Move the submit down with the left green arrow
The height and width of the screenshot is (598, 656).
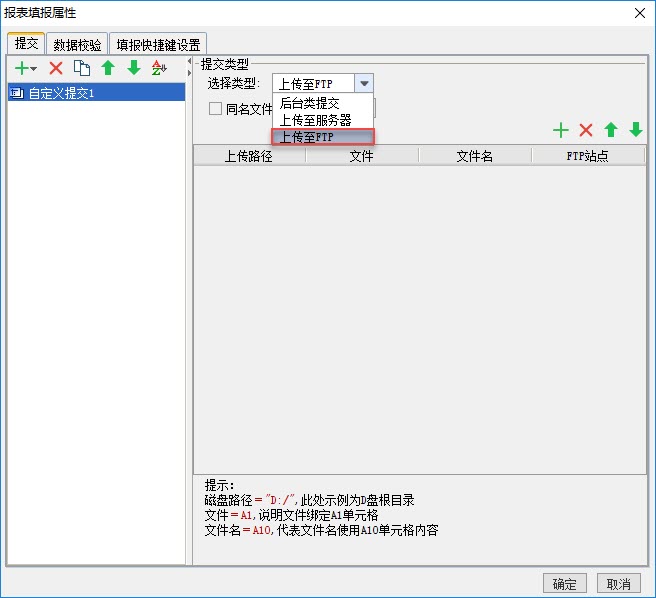tap(134, 67)
